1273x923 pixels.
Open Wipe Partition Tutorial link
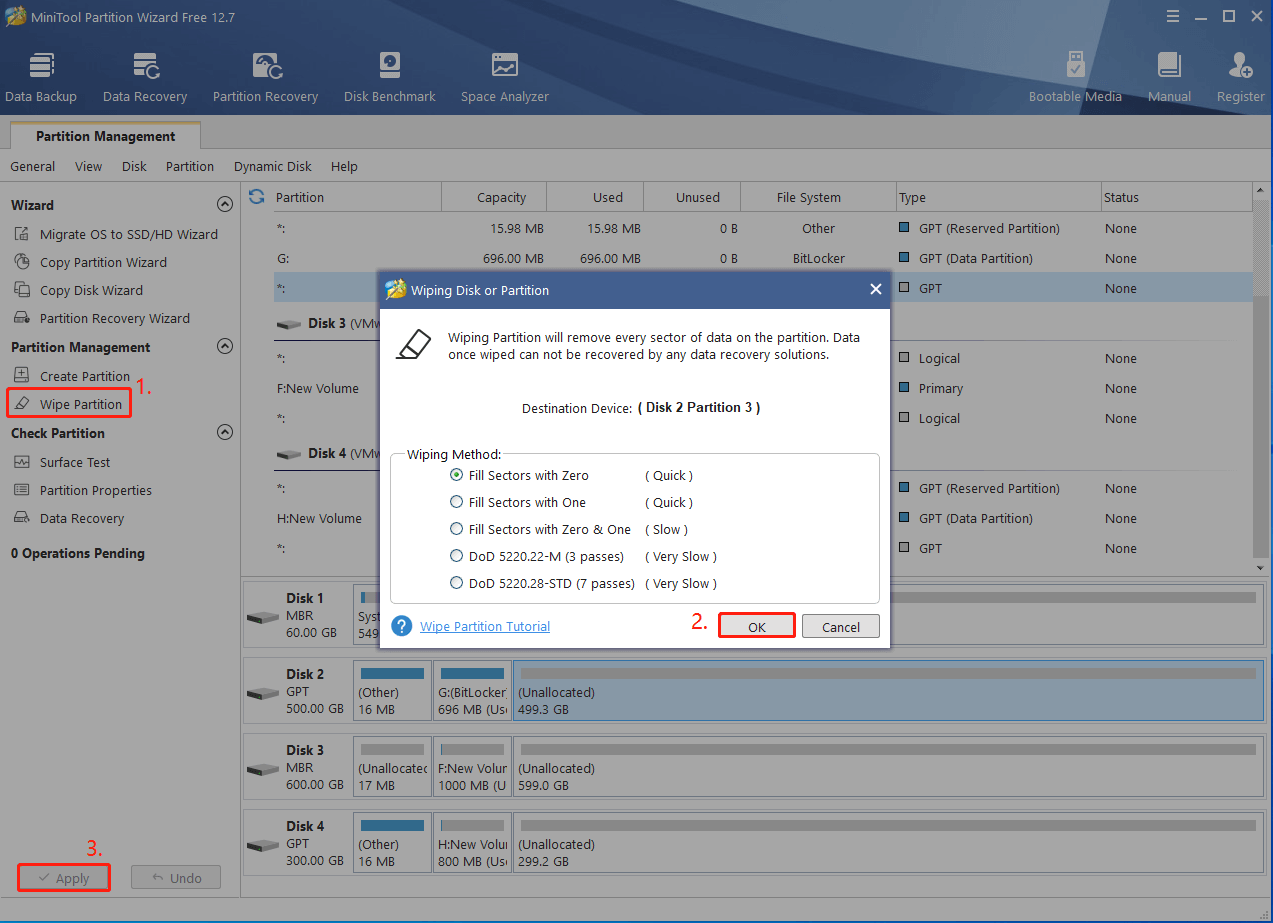point(485,626)
